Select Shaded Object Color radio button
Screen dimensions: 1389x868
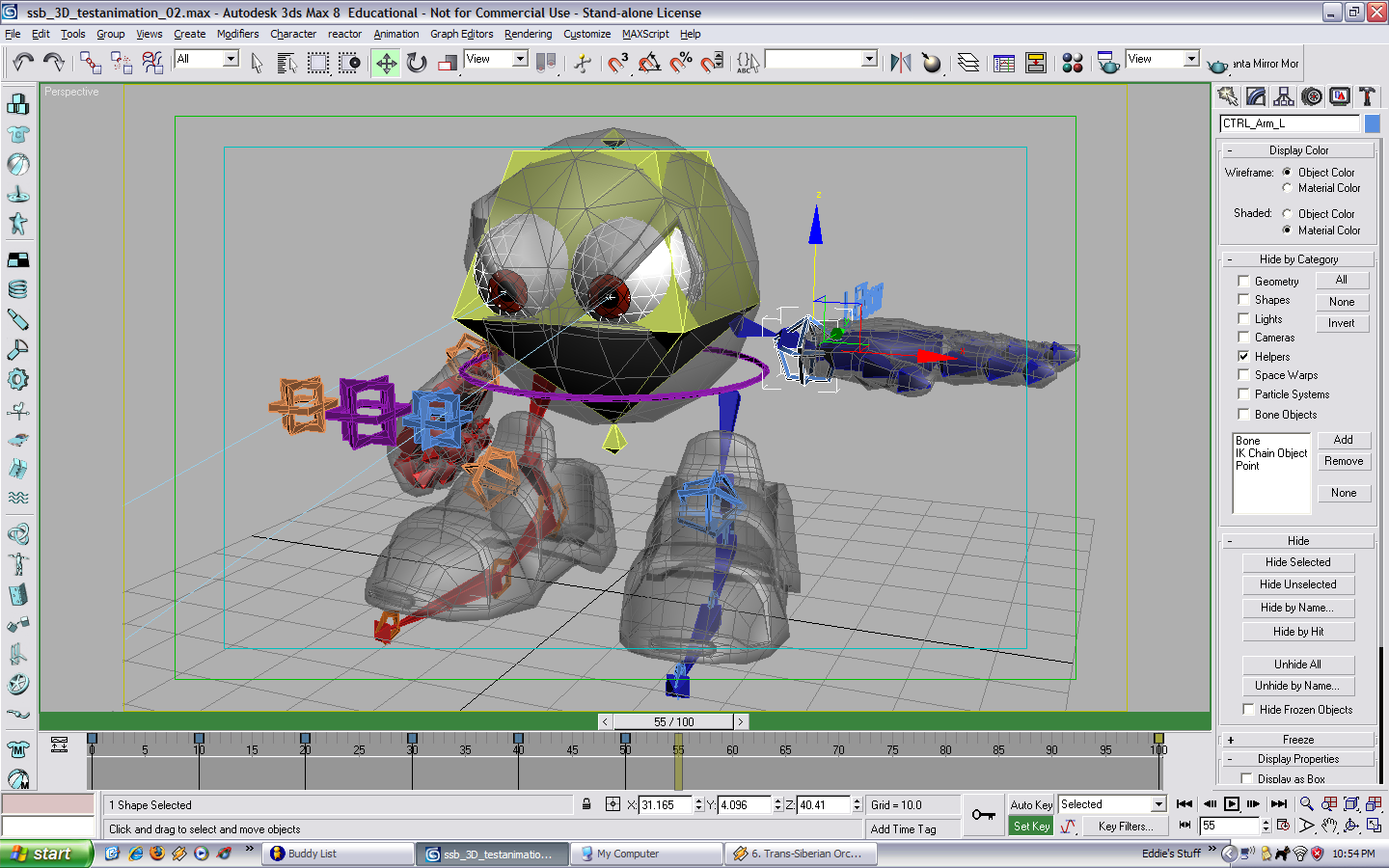(1287, 214)
